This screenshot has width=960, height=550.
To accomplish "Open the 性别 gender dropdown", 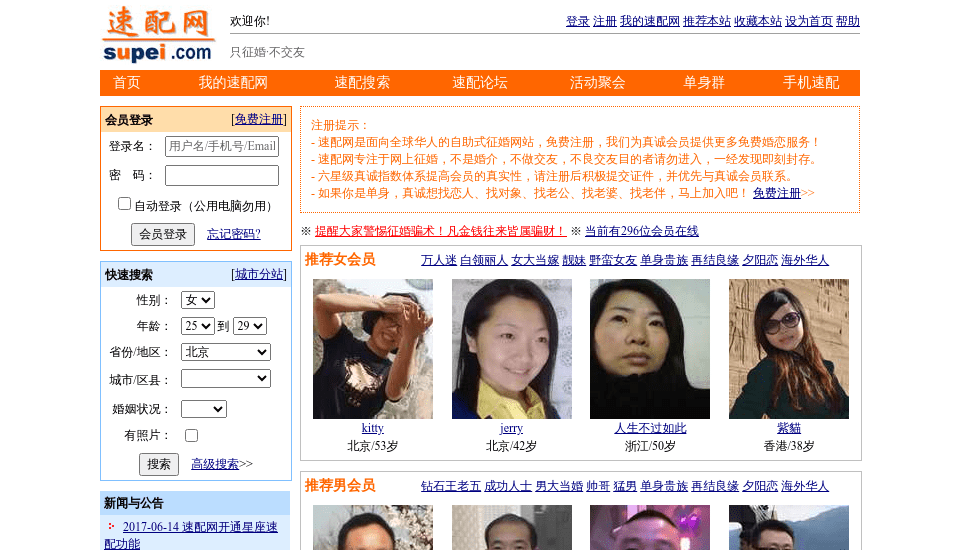I will (x=198, y=300).
